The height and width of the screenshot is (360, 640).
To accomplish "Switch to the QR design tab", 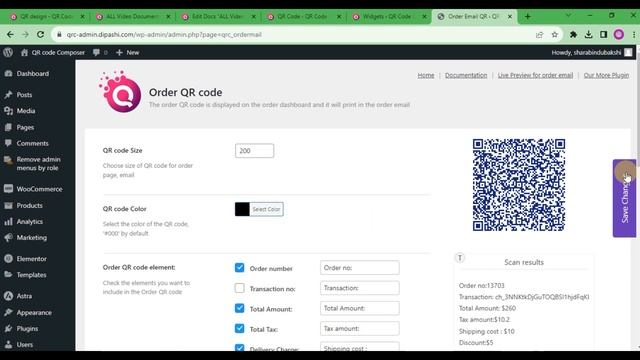I will pyautogui.click(x=47, y=17).
